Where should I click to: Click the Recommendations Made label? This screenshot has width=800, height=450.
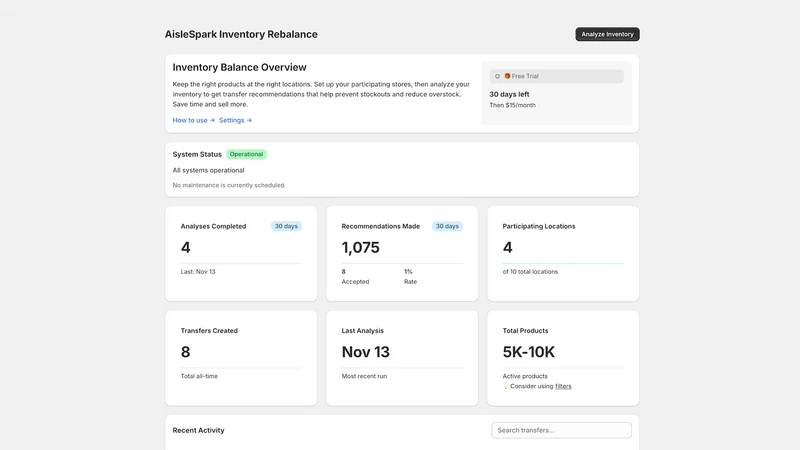(x=381, y=226)
